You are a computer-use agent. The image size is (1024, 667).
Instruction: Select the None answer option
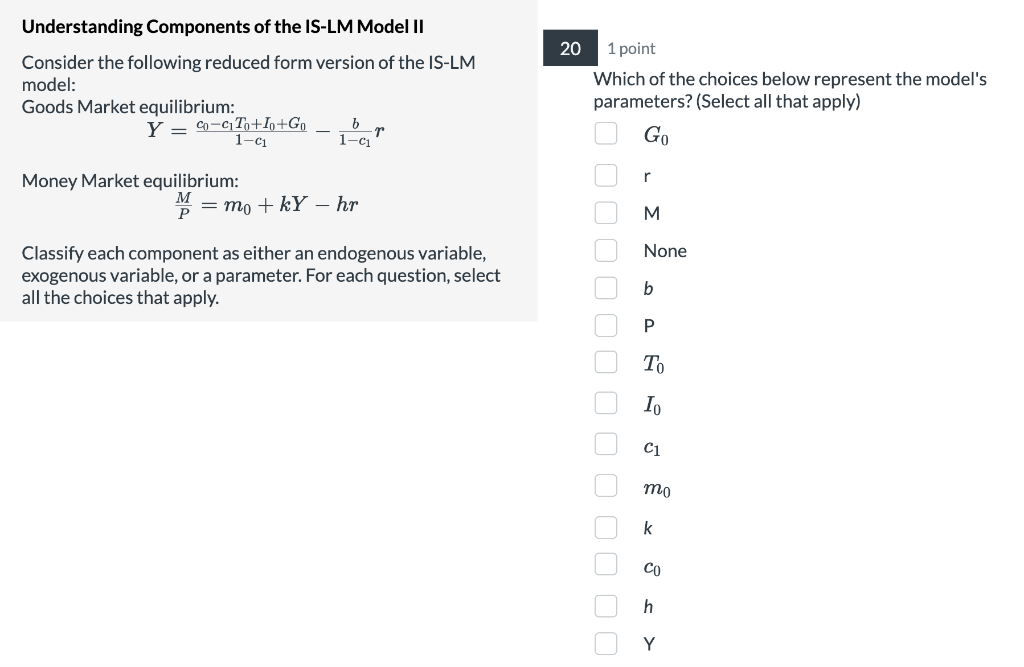click(x=606, y=250)
